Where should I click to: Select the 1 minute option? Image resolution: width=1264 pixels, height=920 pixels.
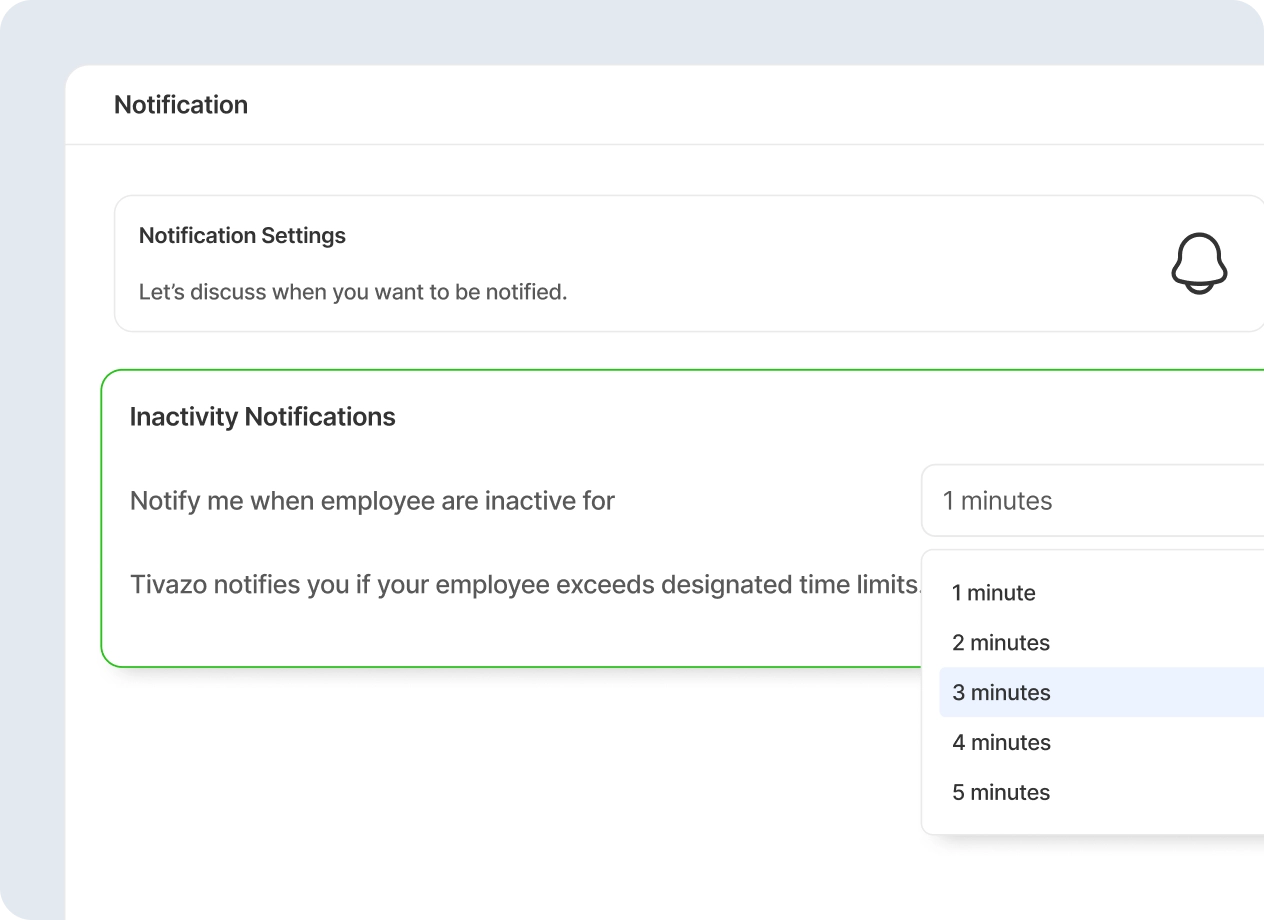click(x=993, y=593)
